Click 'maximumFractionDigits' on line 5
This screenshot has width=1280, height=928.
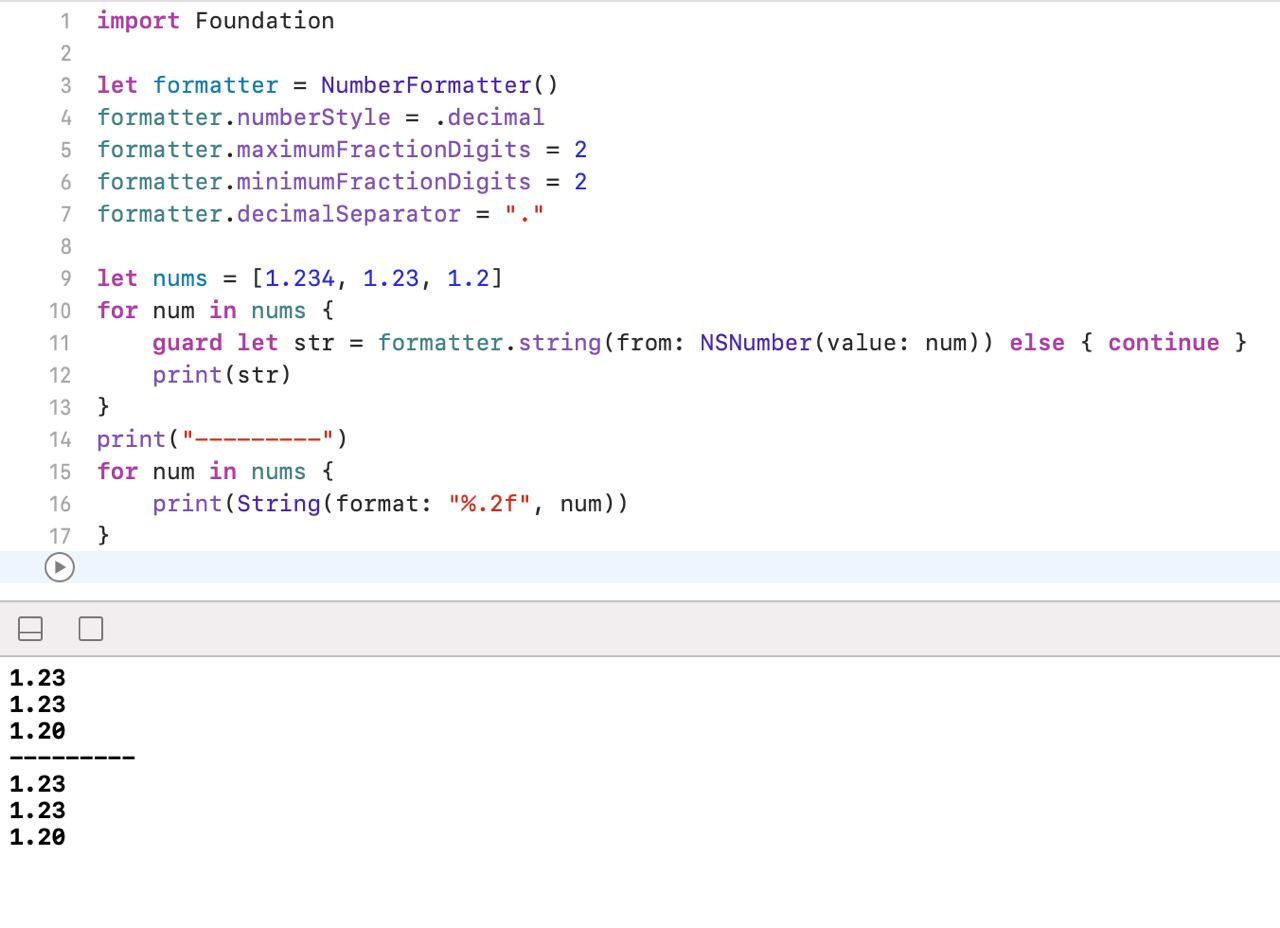[x=384, y=149]
